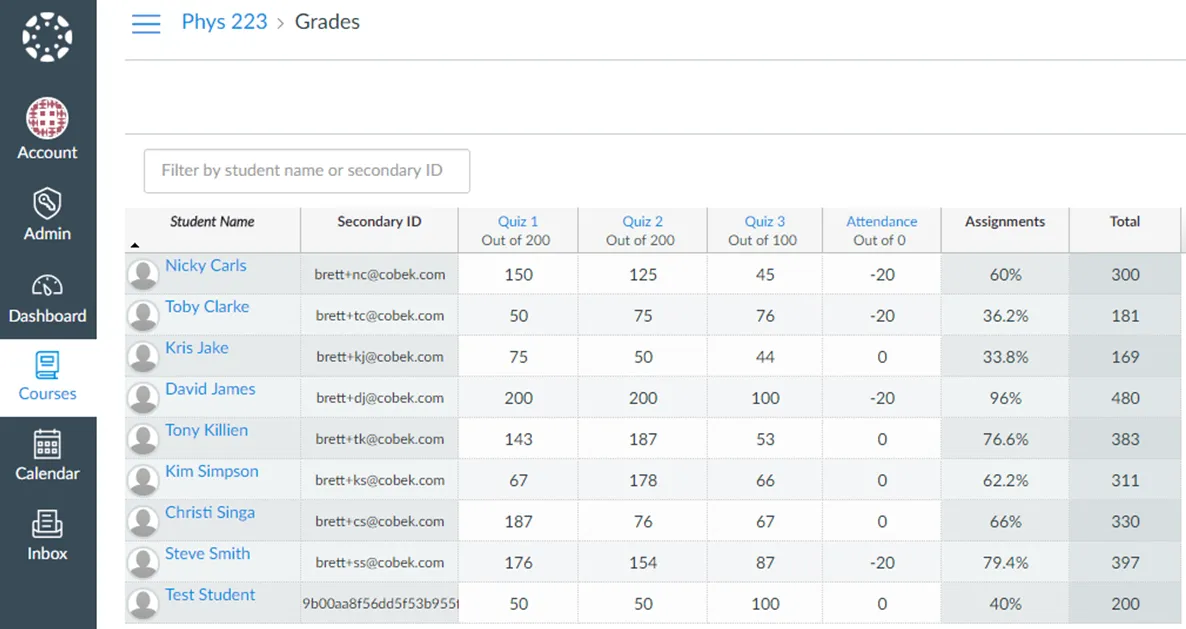Open the Calendar icon
Viewport: 1186px width, 629px height.
click(x=47, y=444)
